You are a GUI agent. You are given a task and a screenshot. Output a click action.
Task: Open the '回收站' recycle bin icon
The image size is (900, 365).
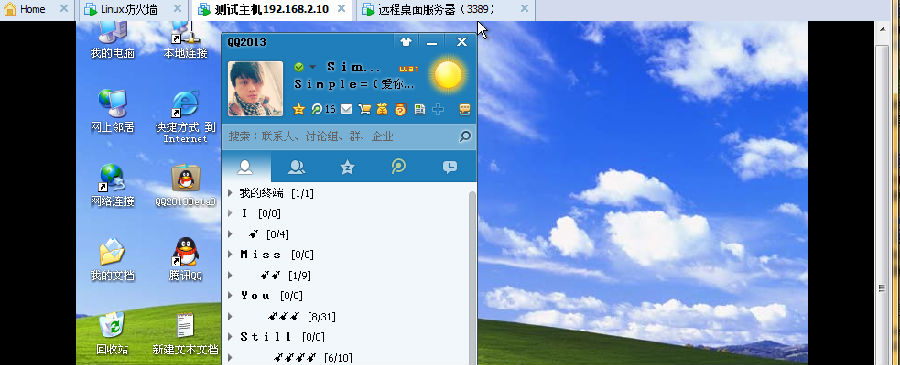(112, 333)
